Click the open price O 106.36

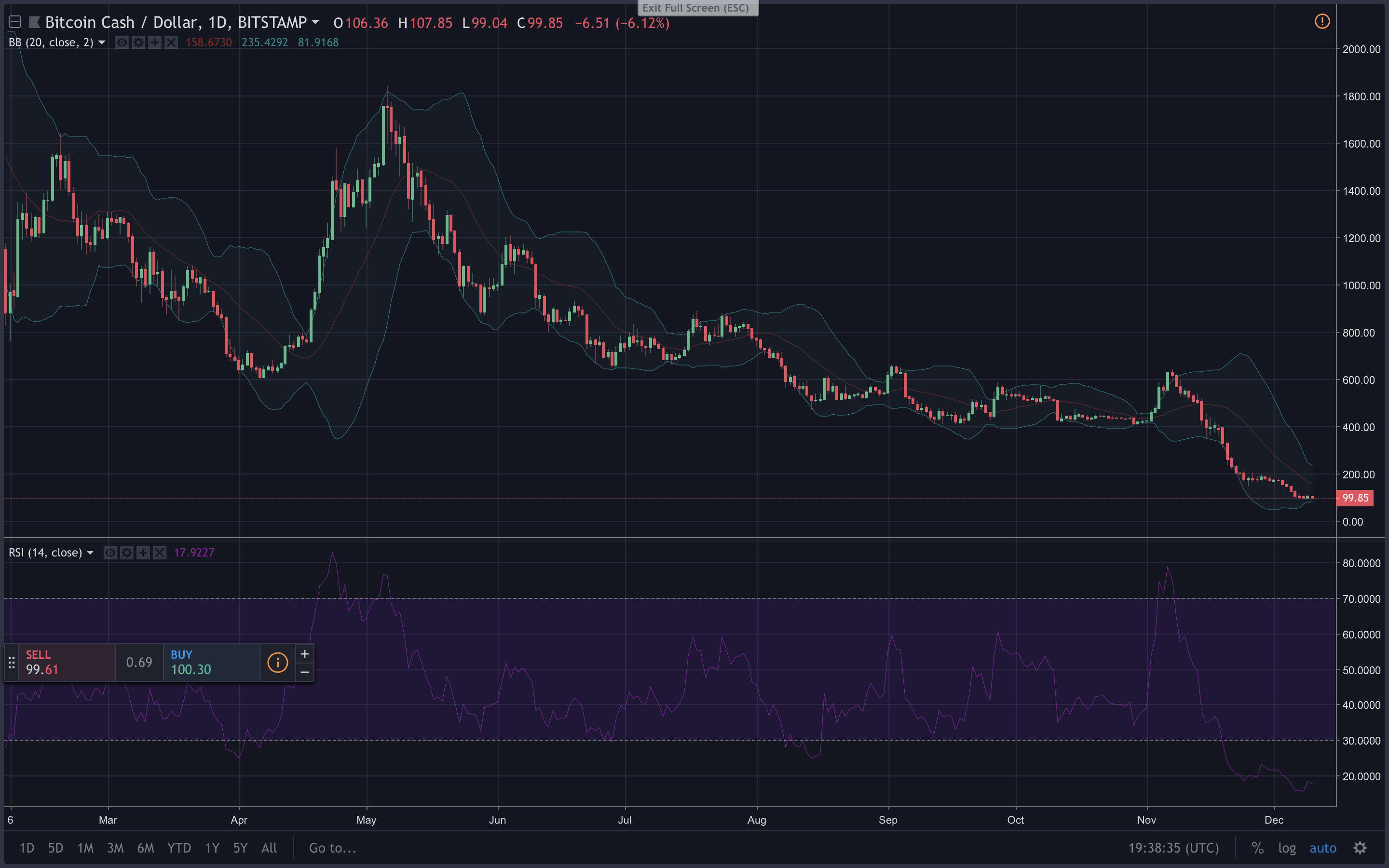click(361, 23)
